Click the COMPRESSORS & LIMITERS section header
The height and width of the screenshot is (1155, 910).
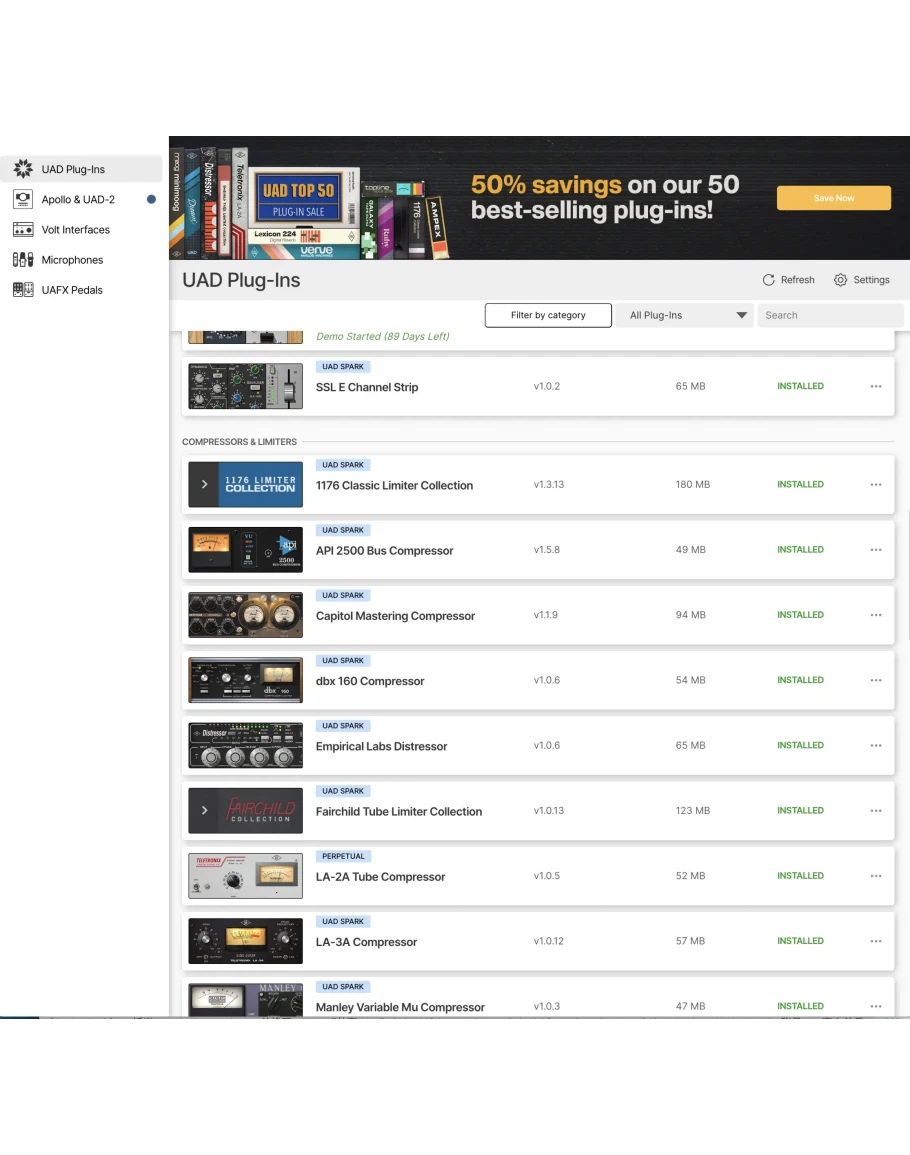coord(239,442)
